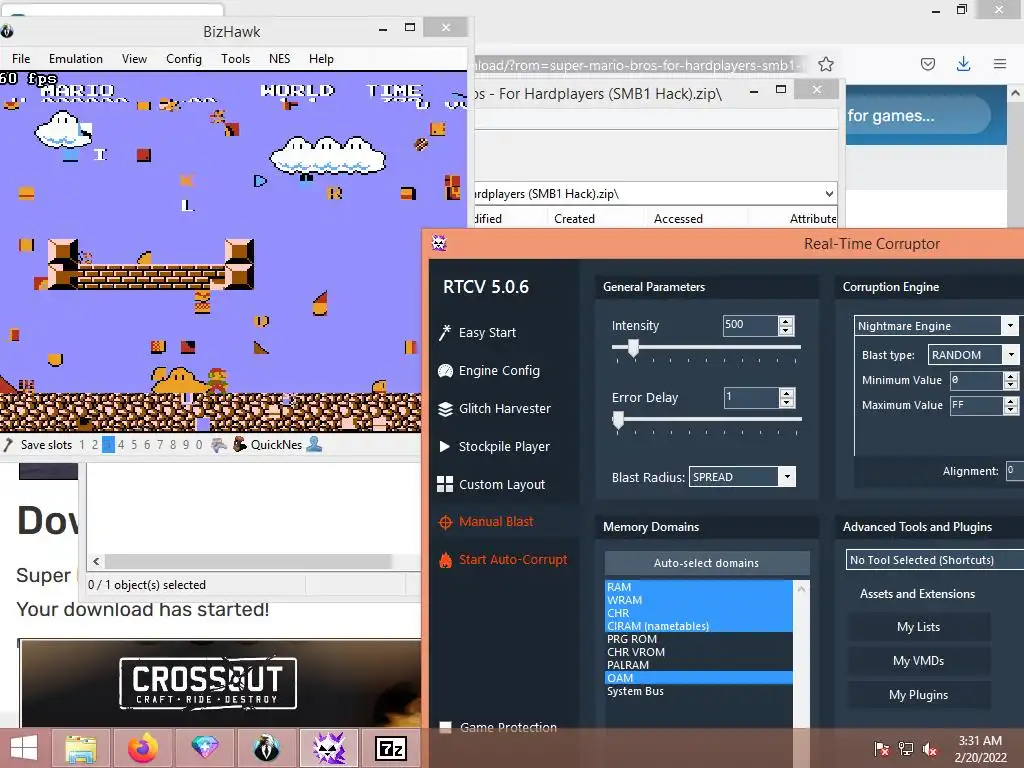Switch to Firefox on the taskbar
This screenshot has height=768, width=1024.
pos(143,748)
